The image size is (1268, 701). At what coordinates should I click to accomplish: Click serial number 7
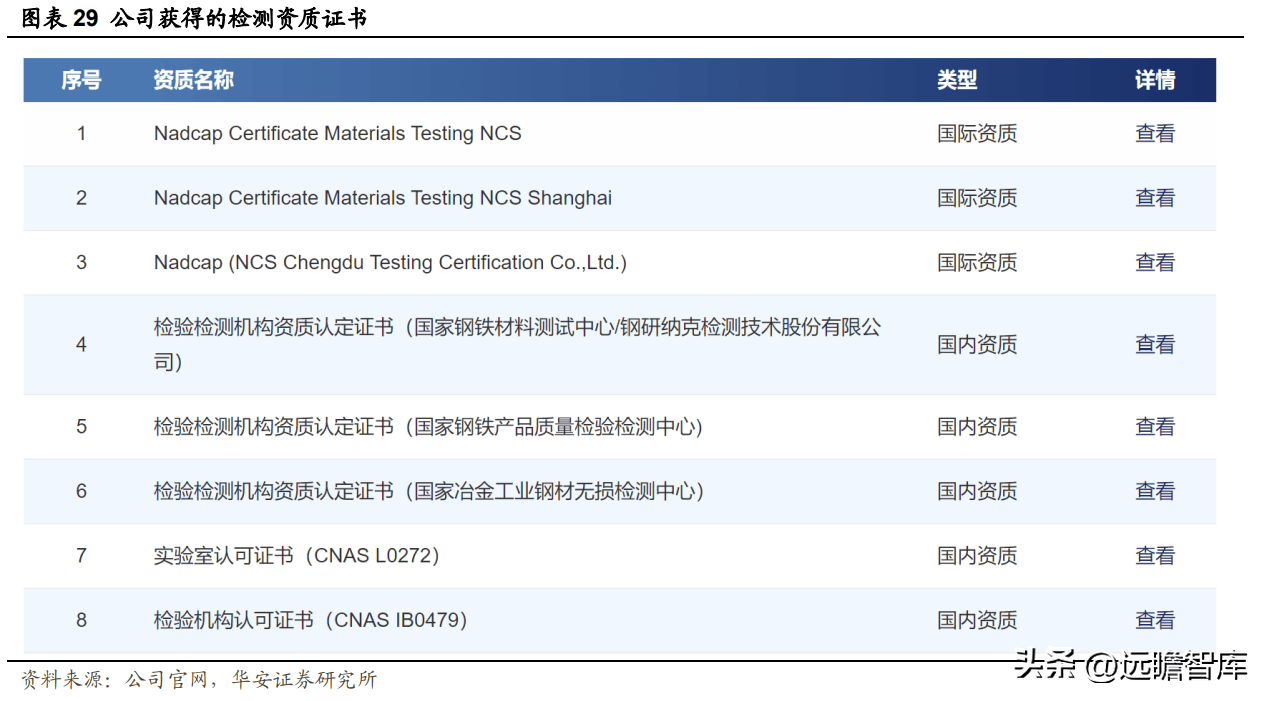pos(82,555)
